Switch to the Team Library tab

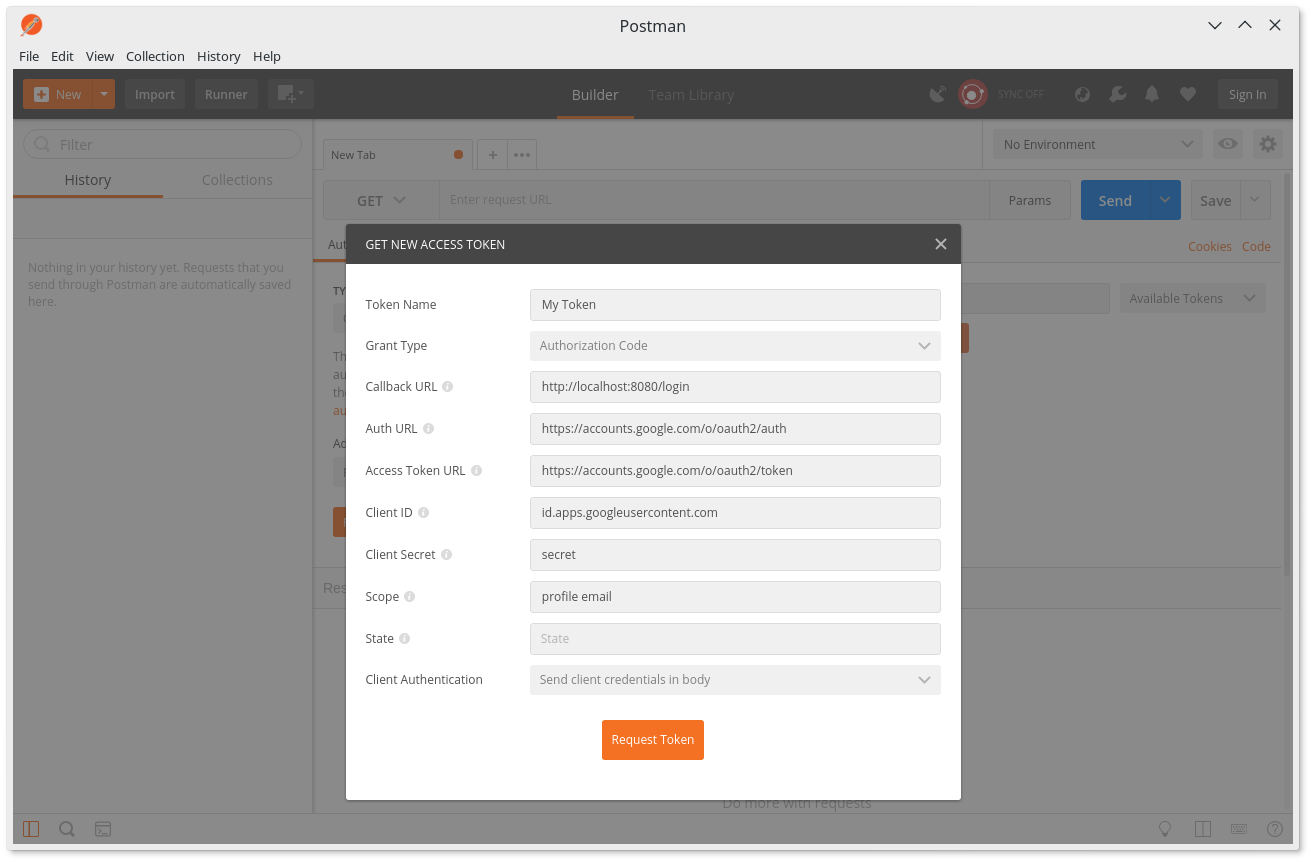pyautogui.click(x=691, y=95)
